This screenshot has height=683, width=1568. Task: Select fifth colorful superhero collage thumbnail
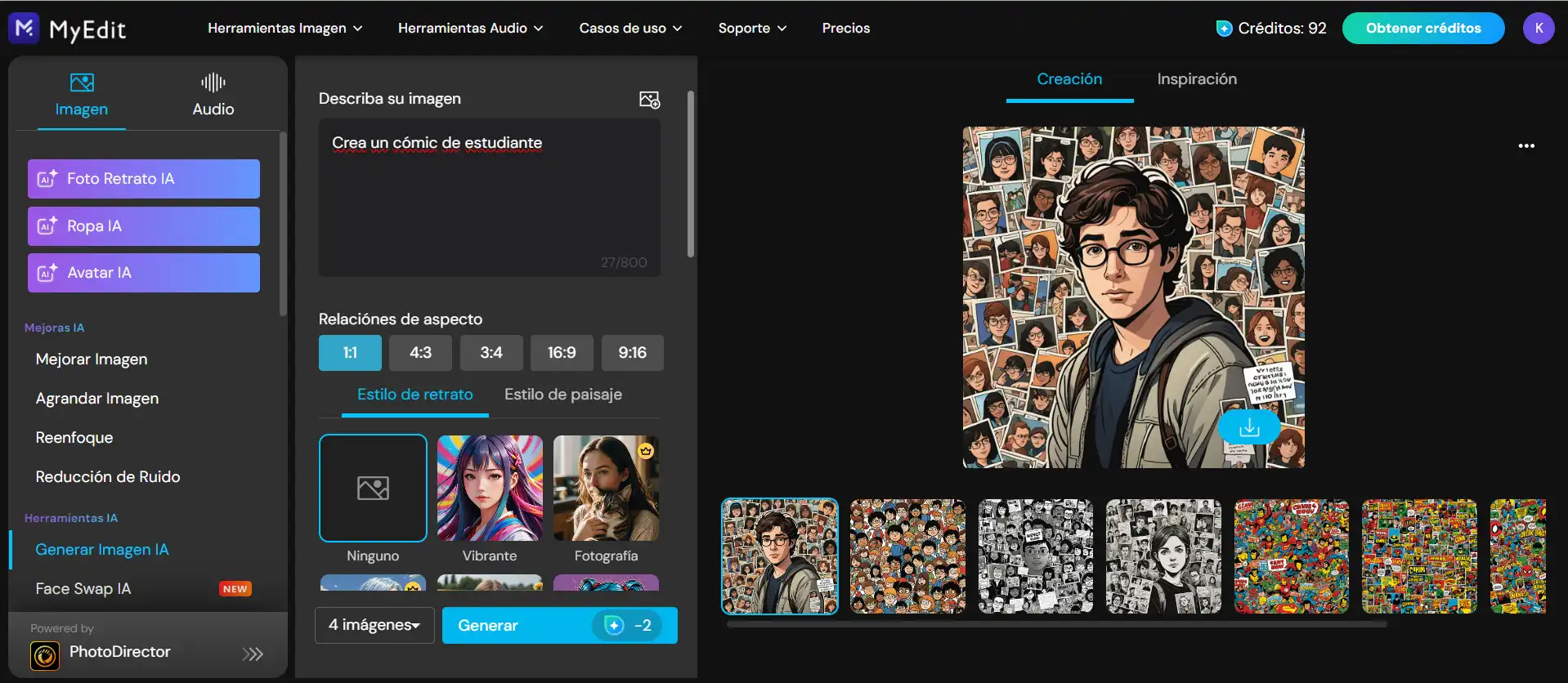(x=1292, y=556)
